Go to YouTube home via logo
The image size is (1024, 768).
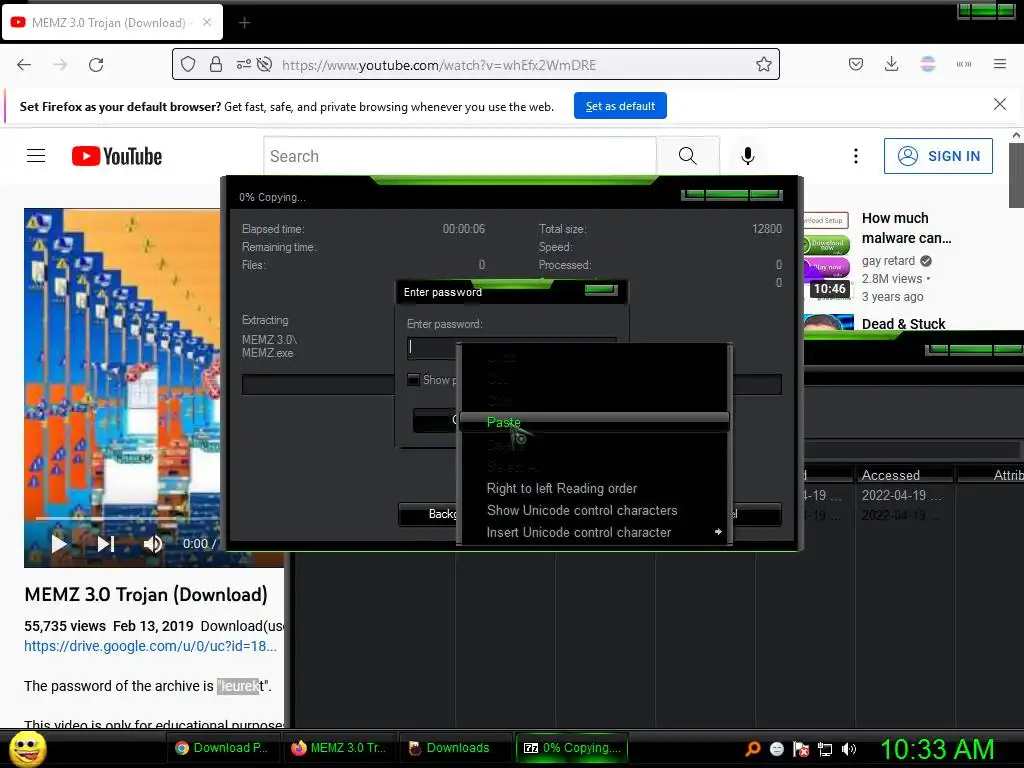117,156
